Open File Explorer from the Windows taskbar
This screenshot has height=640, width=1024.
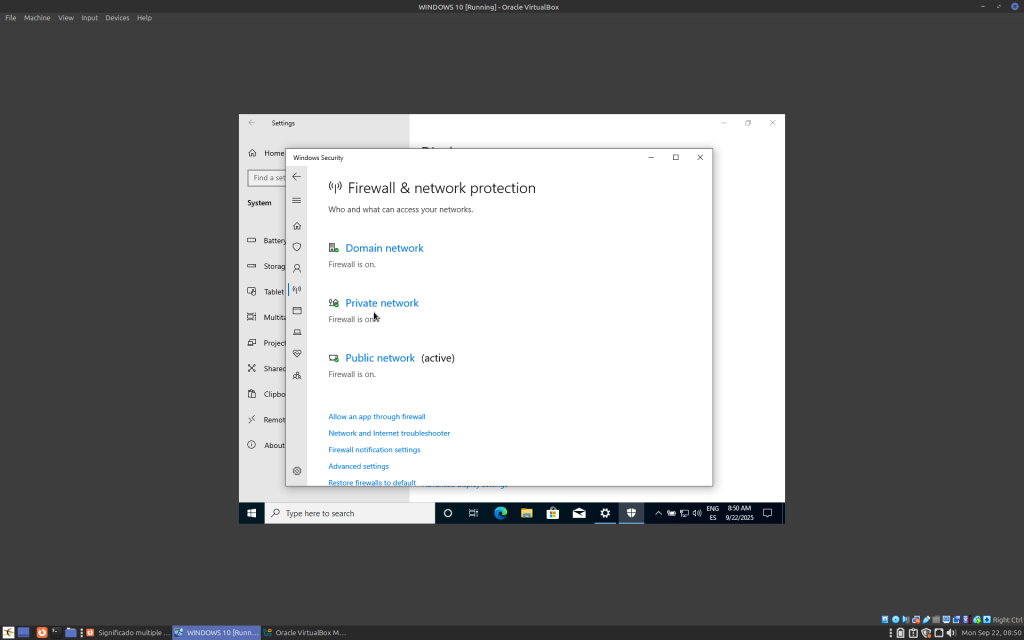[x=527, y=513]
